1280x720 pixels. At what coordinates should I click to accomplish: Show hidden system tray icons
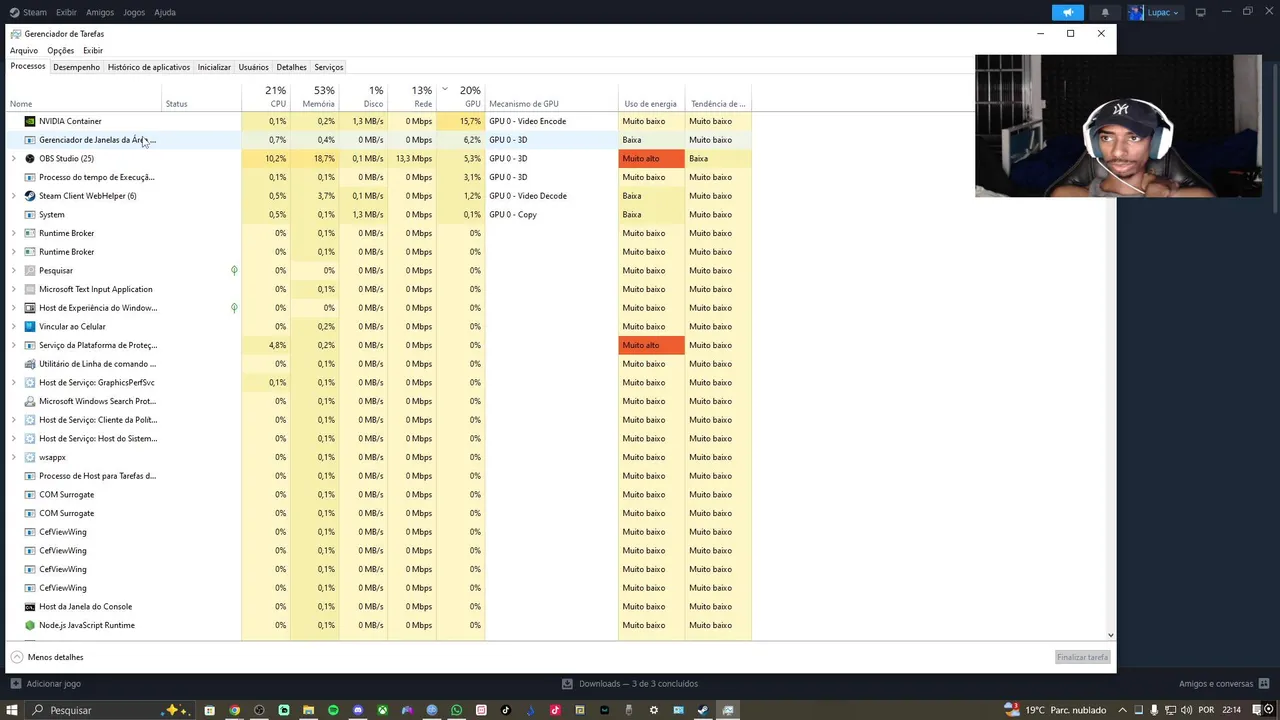(1124, 710)
